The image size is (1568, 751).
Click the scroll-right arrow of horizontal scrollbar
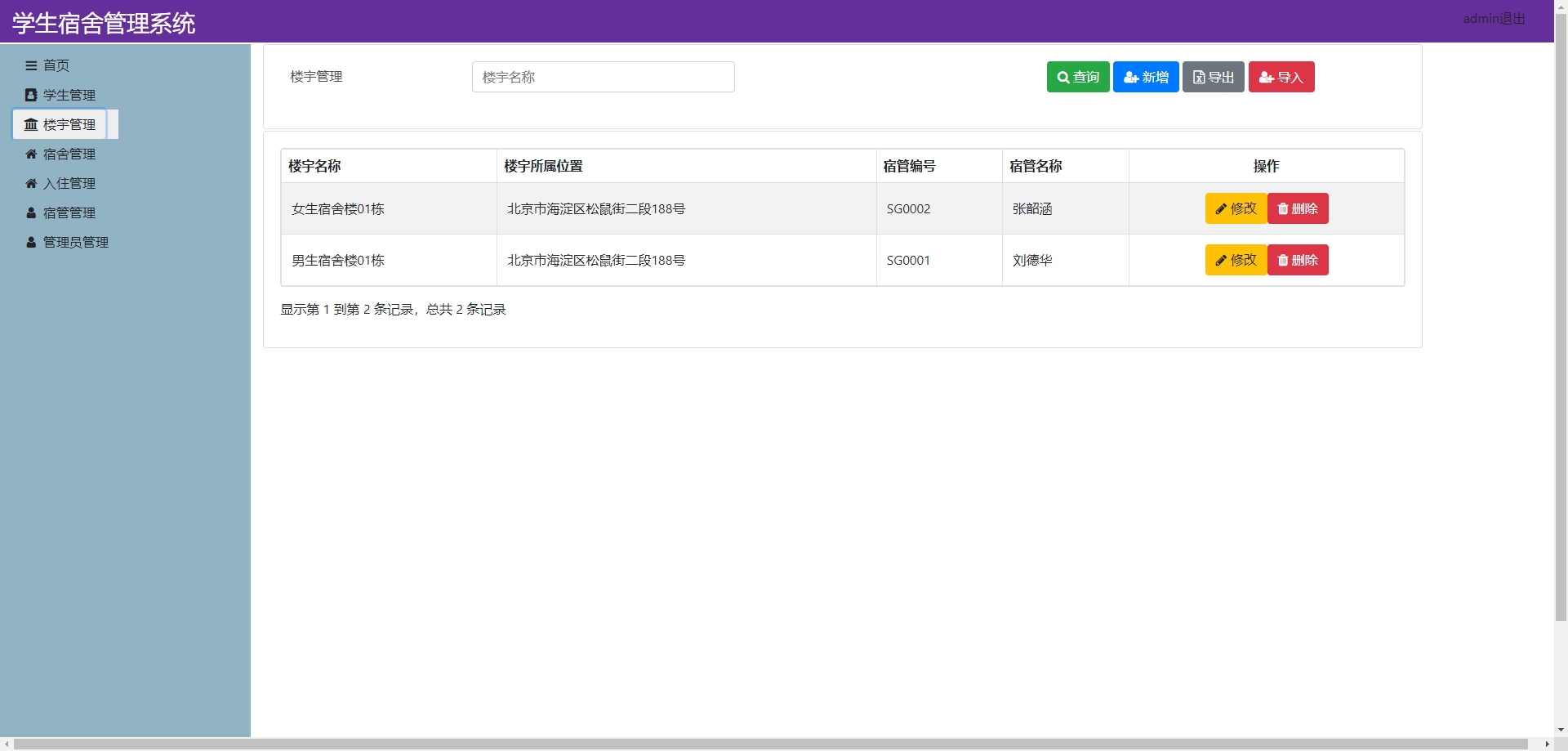coord(1547,744)
